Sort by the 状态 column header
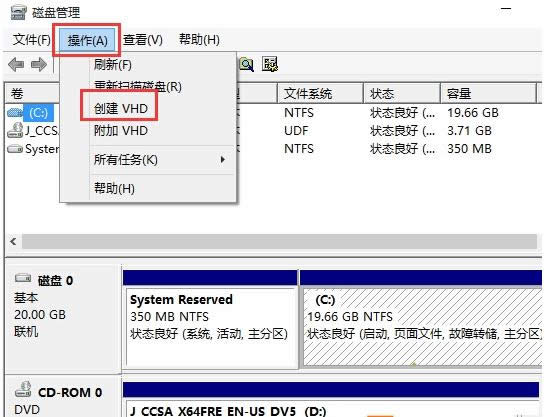Screen dimensions: 545x417 click(402, 93)
